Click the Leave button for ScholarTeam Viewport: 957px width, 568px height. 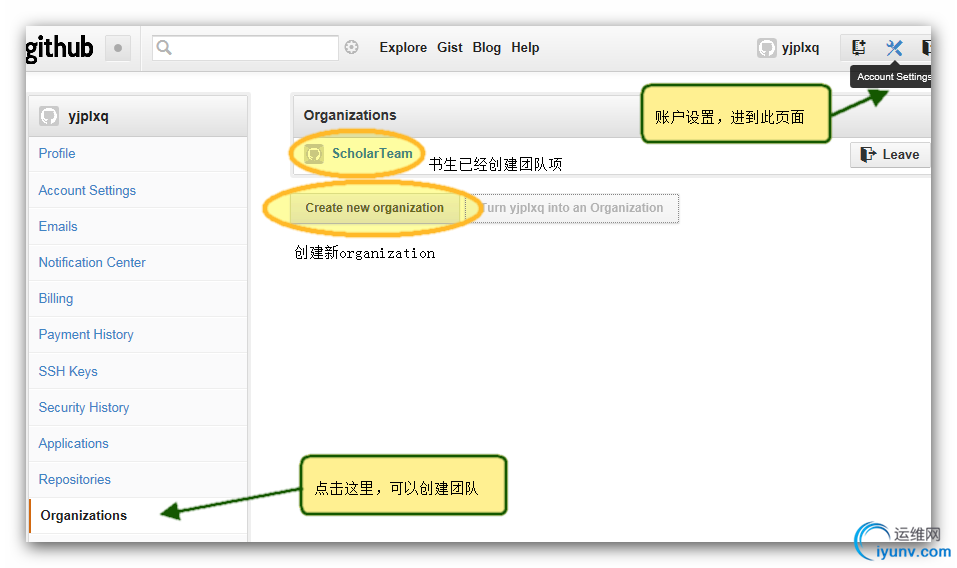(x=890, y=154)
